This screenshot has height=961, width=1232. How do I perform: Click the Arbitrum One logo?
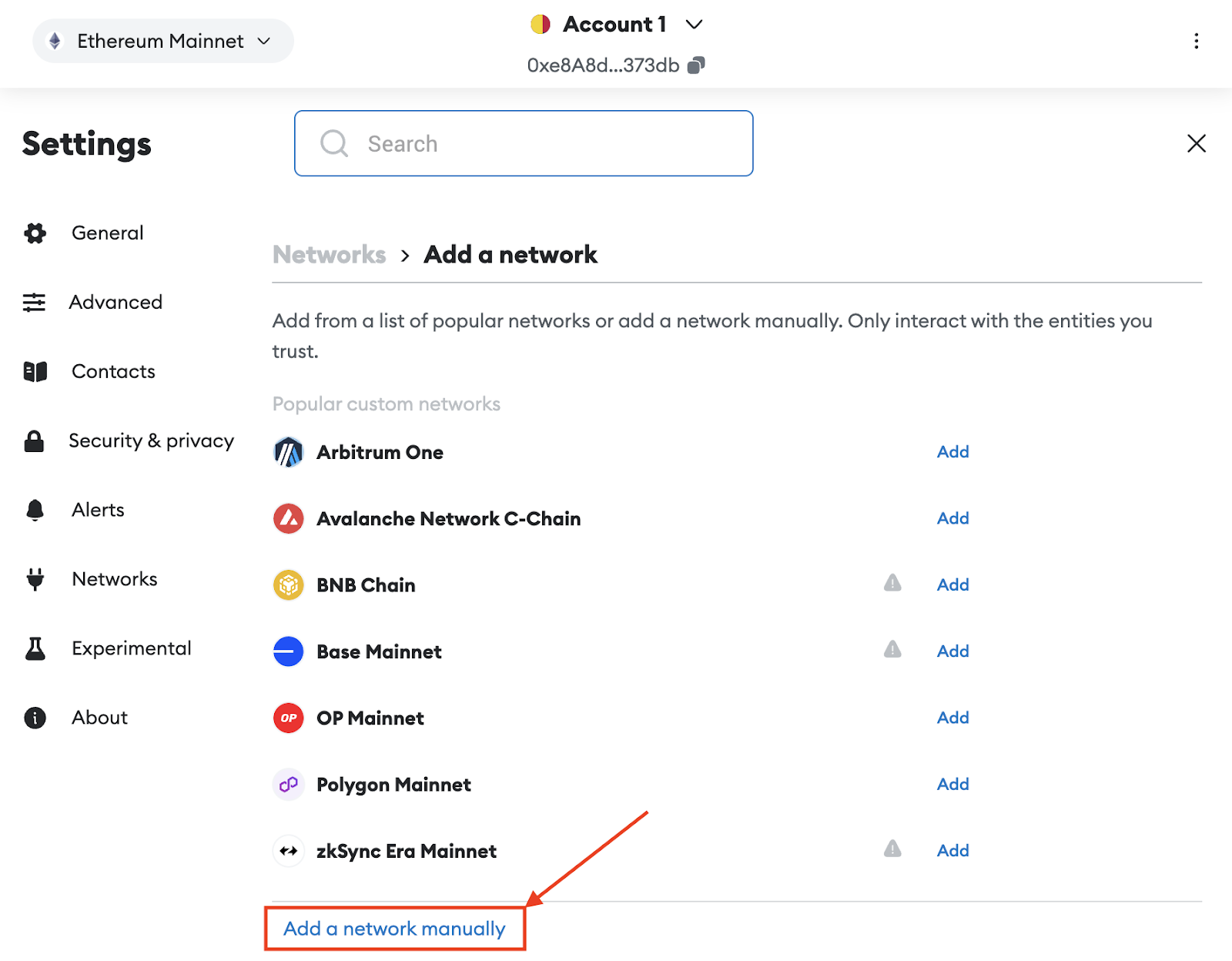pyautogui.click(x=289, y=452)
